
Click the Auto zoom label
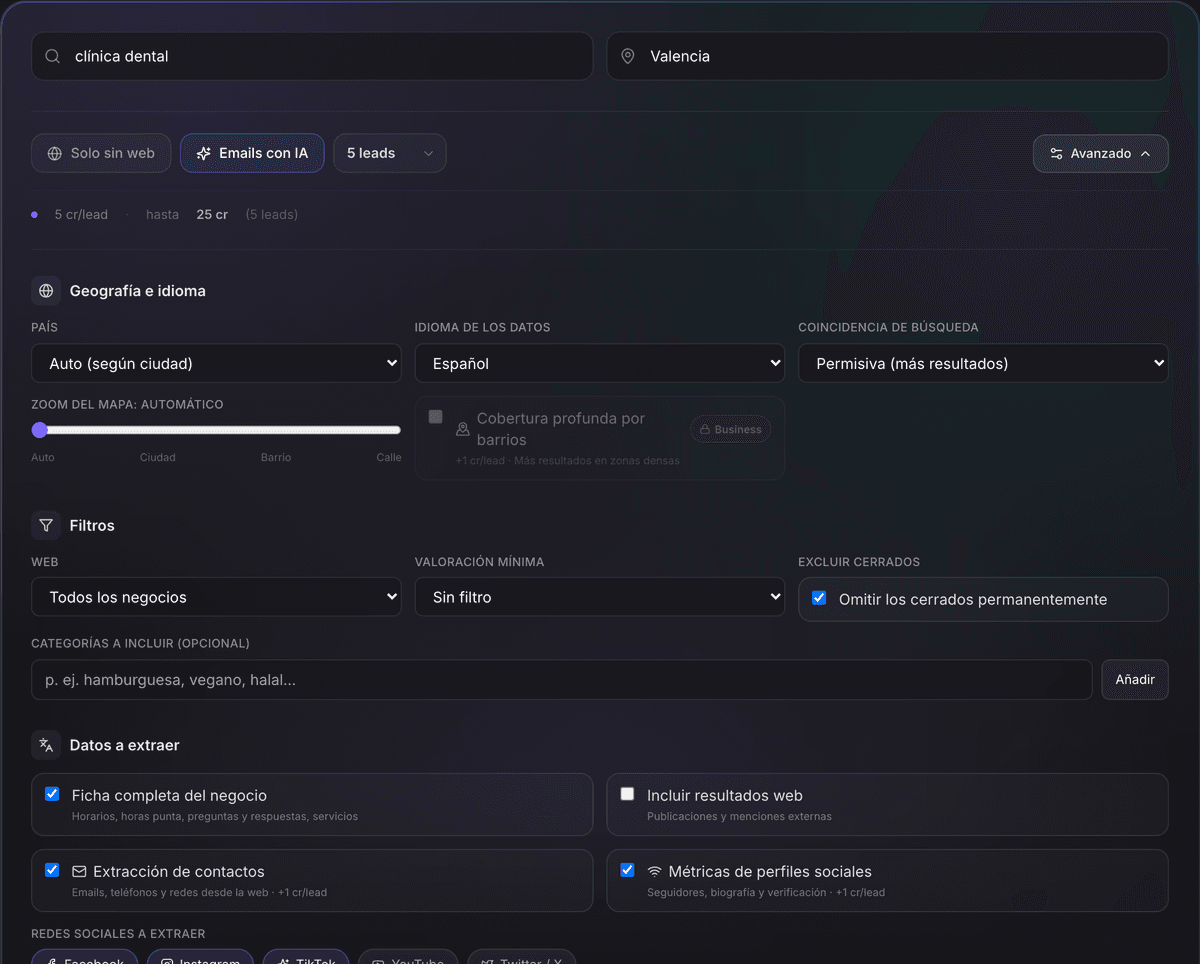pyautogui.click(x=43, y=457)
